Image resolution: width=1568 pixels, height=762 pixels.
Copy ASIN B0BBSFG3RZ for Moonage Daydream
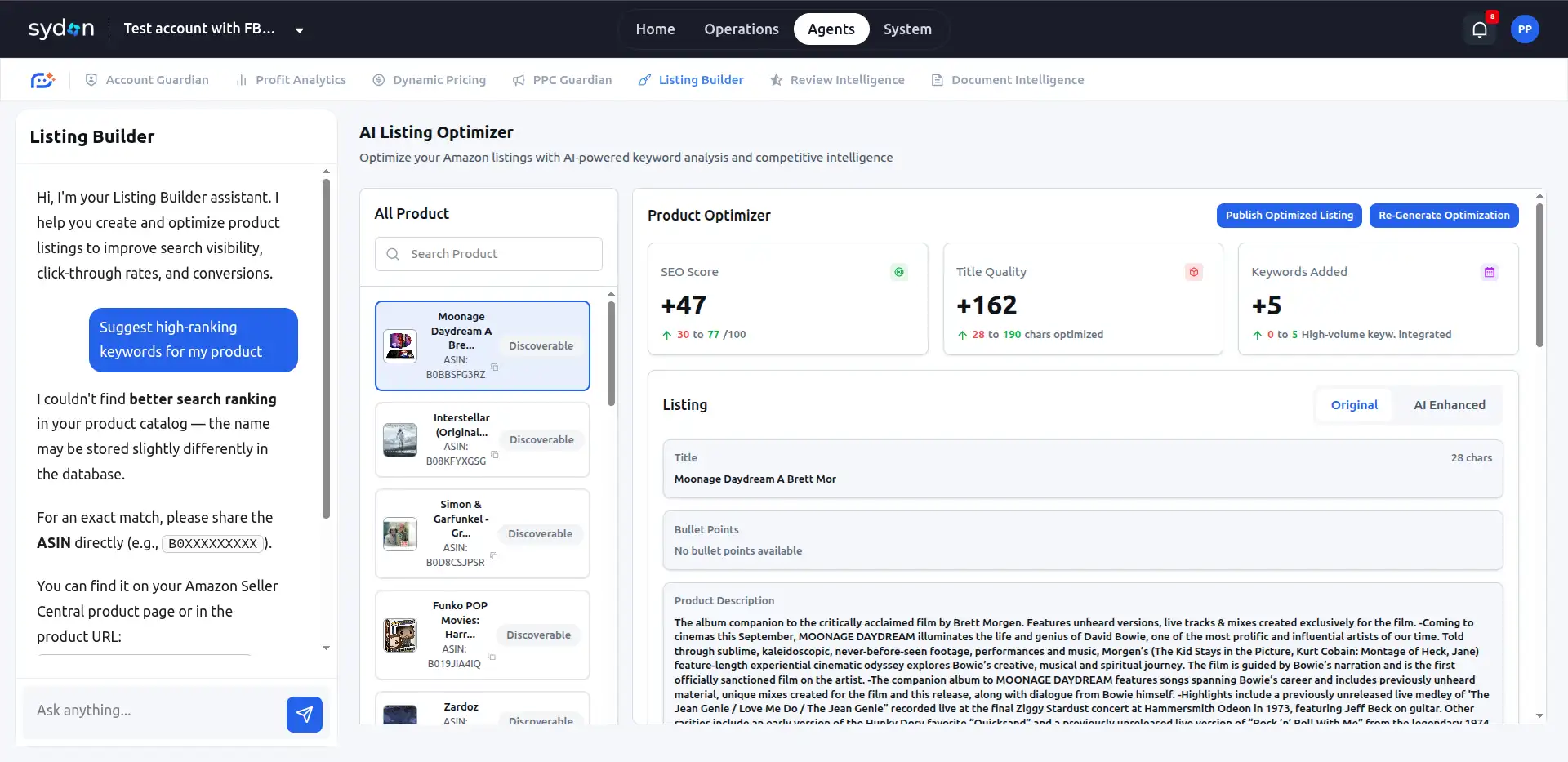point(495,368)
